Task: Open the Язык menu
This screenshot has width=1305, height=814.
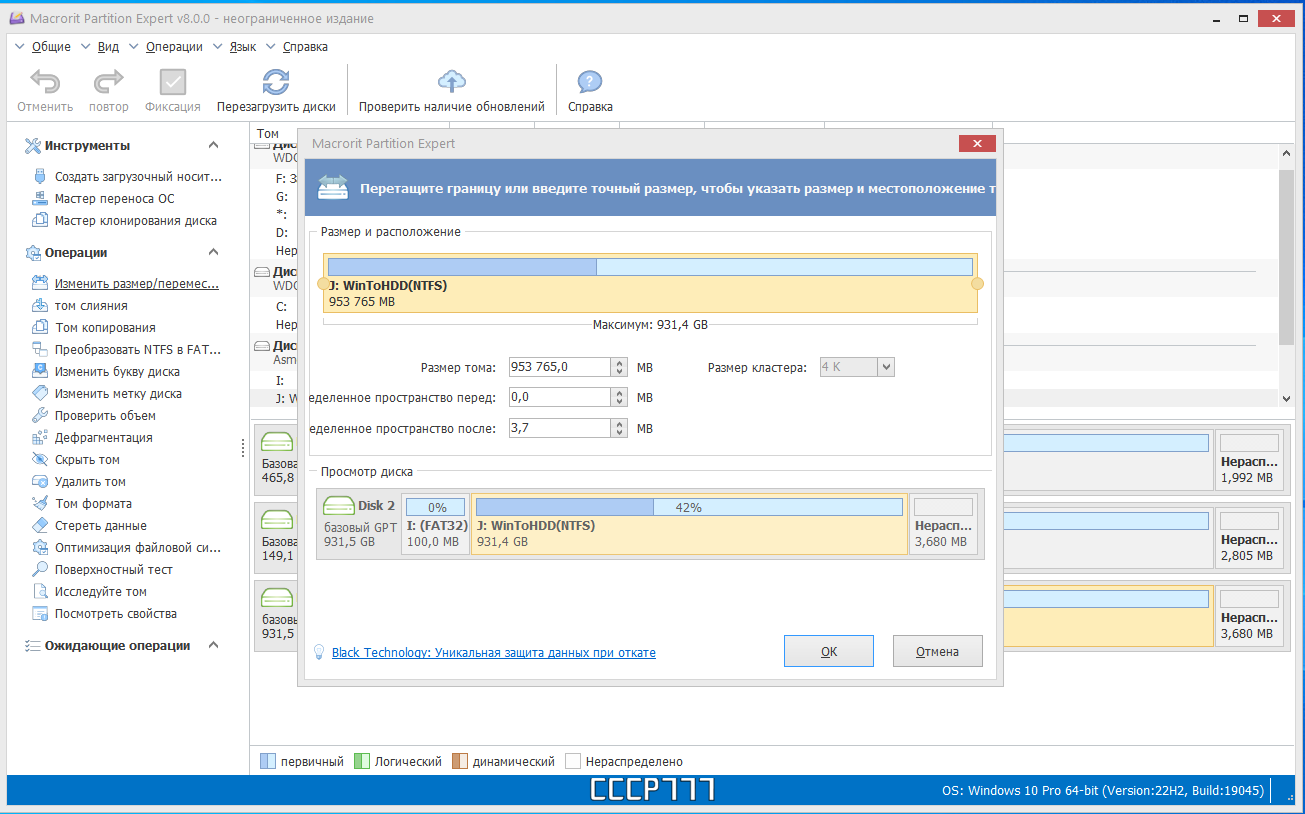Action: [x=243, y=46]
